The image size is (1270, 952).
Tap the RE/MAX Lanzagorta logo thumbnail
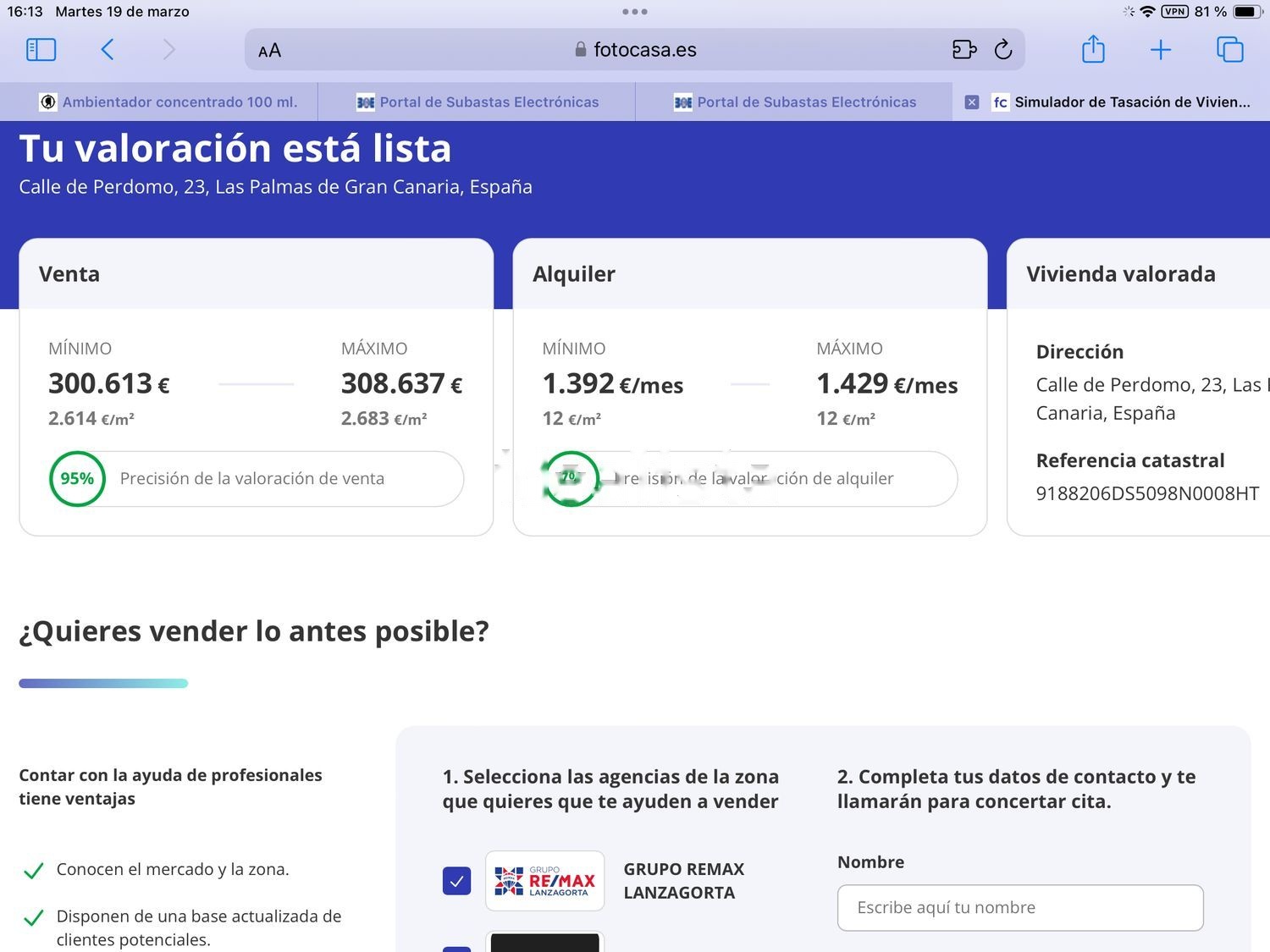[544, 881]
